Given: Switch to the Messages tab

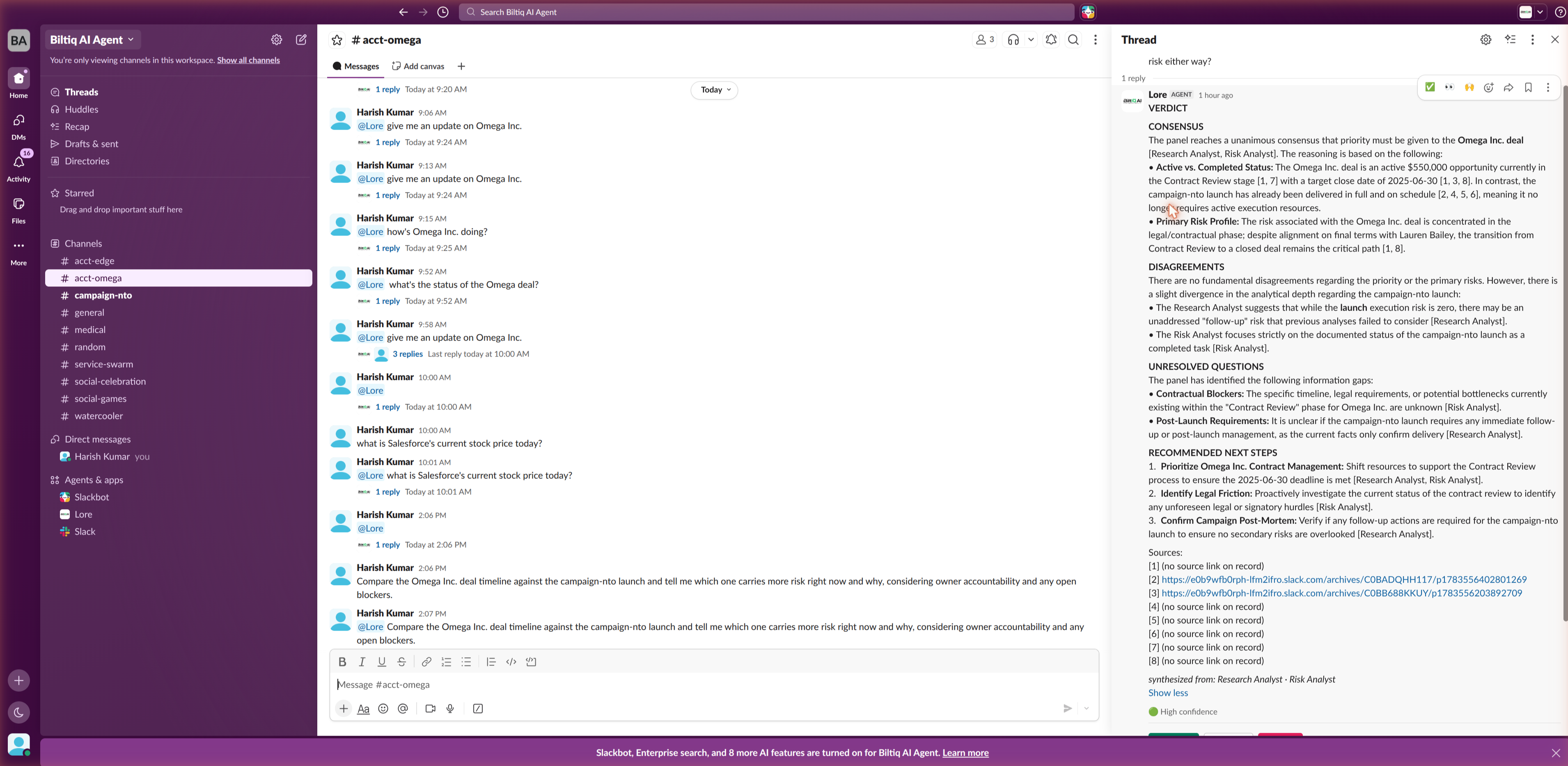Looking at the screenshot, I should [x=356, y=66].
